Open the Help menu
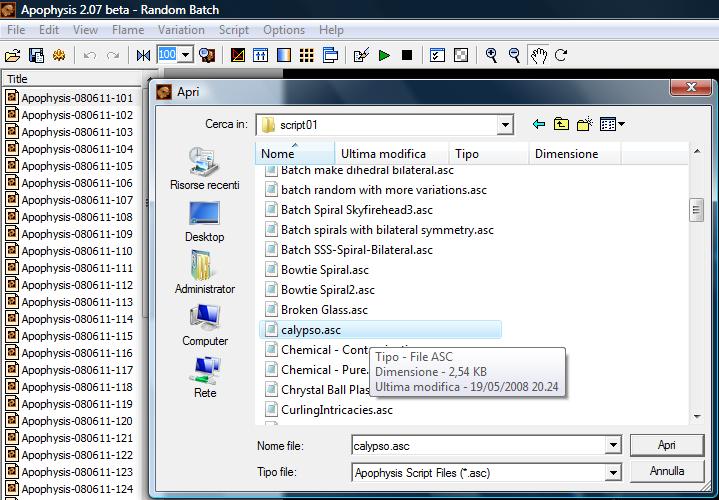Viewport: 719px width, 500px height. point(331,30)
